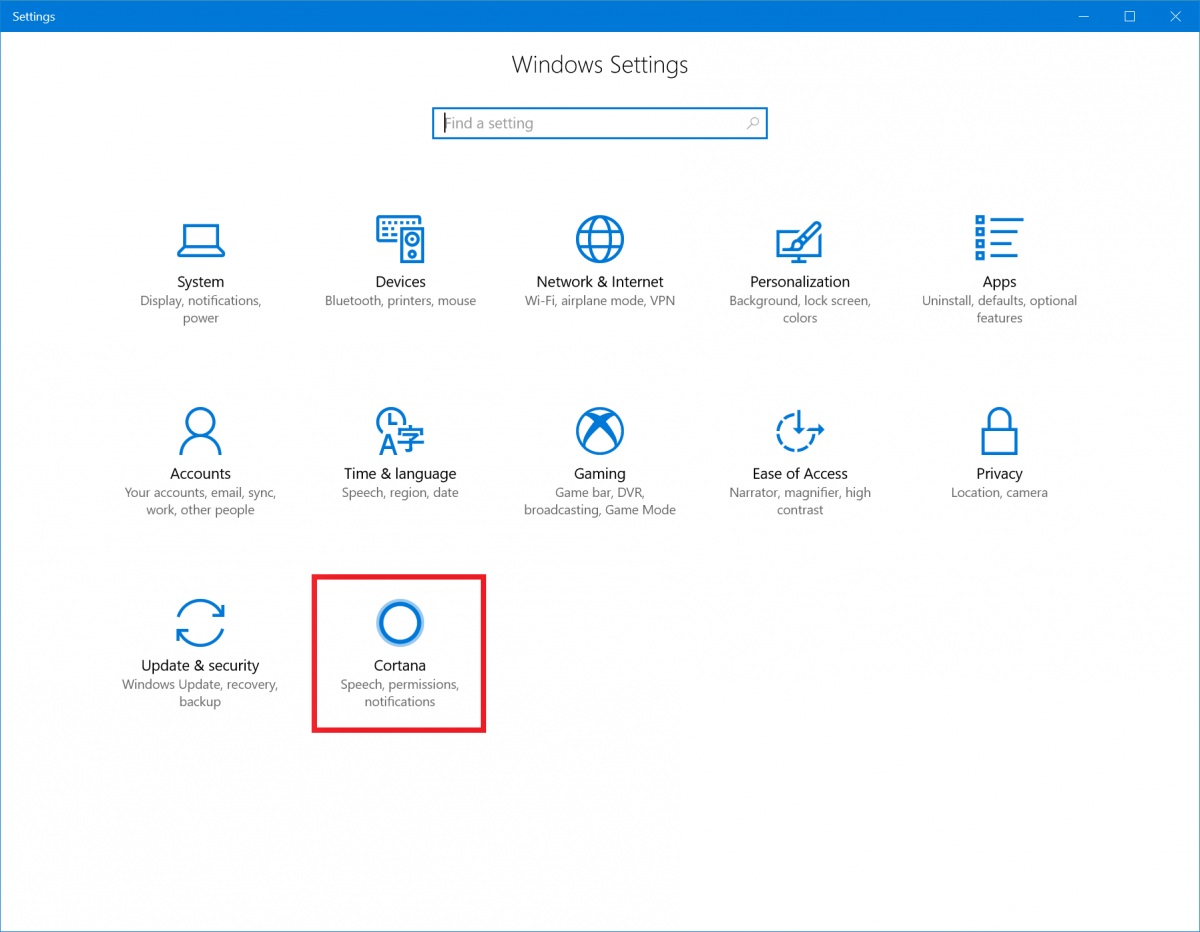Maximize the Settings window
The height and width of the screenshot is (932, 1200).
click(x=1129, y=16)
